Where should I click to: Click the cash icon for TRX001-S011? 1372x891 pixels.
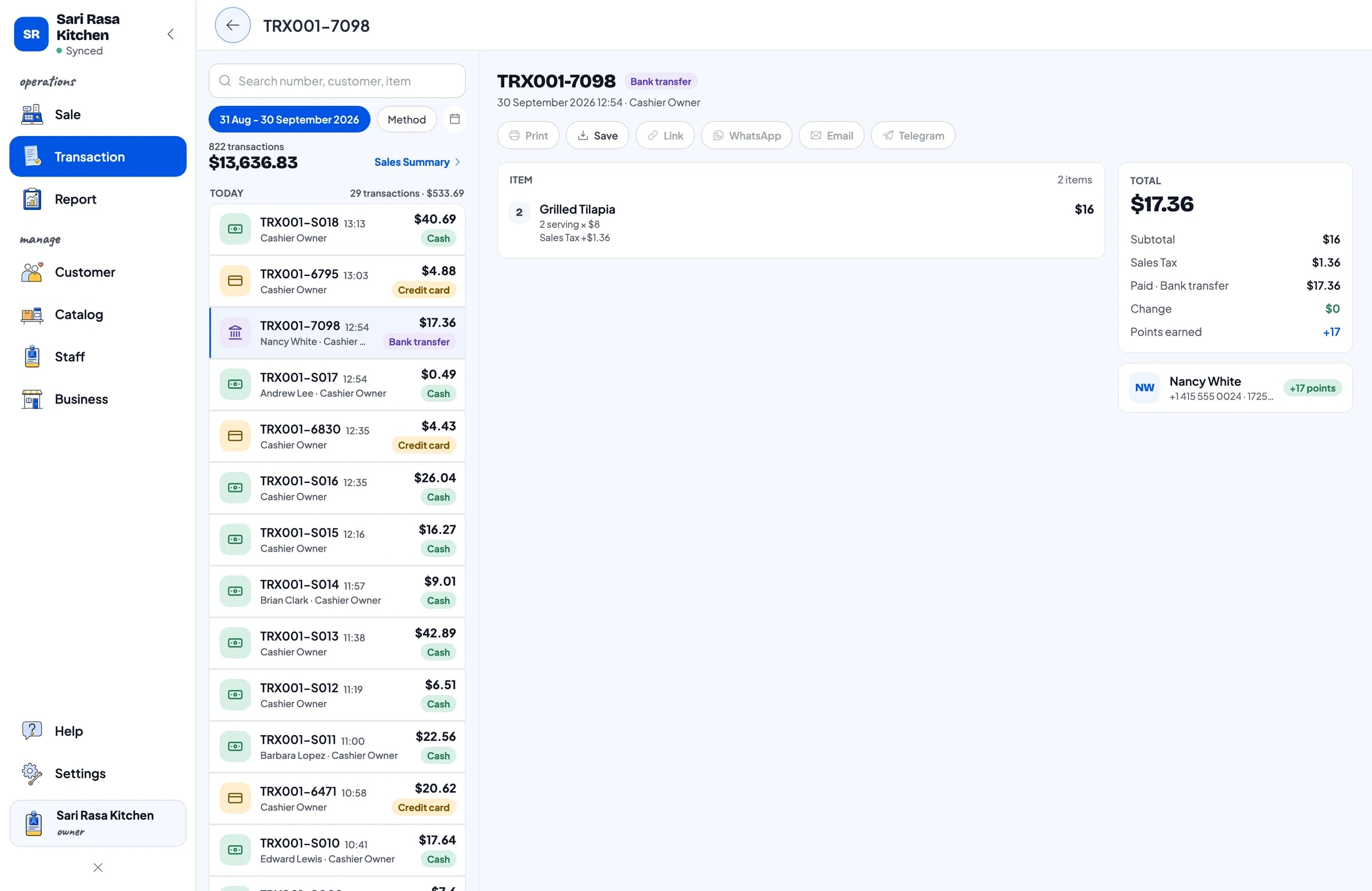pyautogui.click(x=235, y=746)
